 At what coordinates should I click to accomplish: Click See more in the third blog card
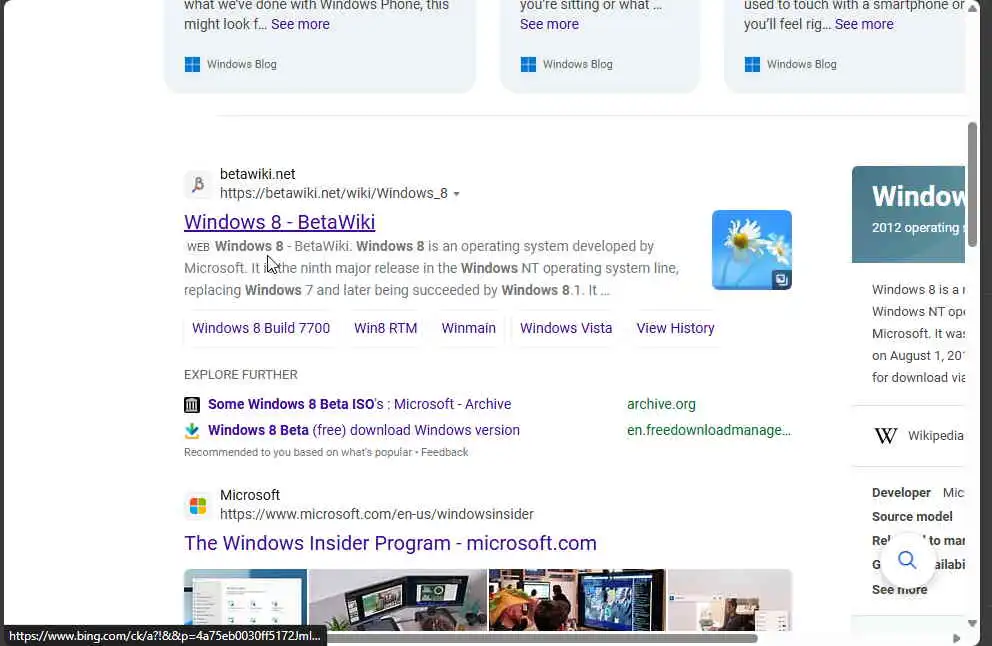click(x=864, y=24)
